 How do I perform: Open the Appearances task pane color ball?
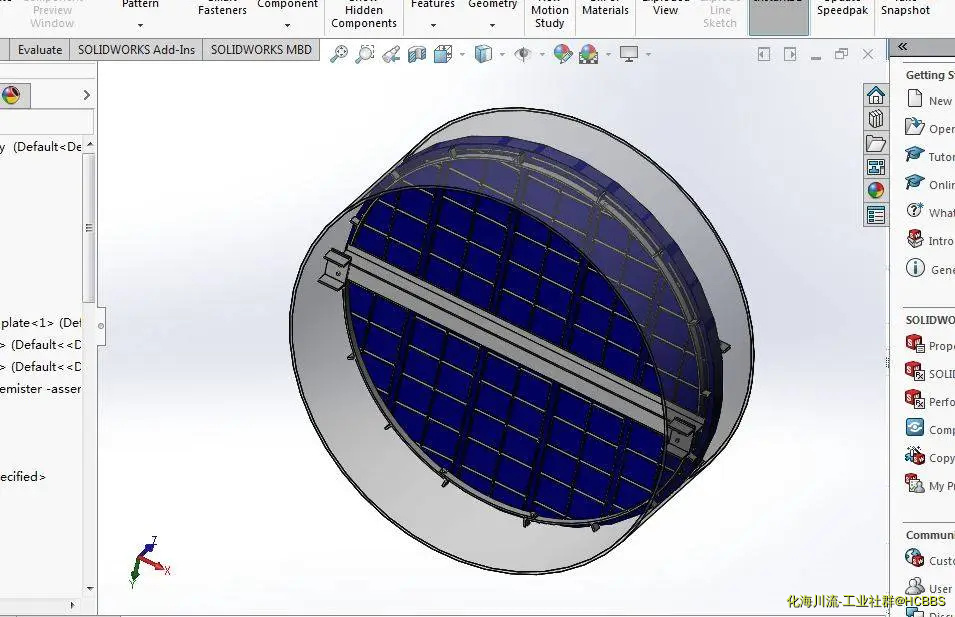pyautogui.click(x=876, y=191)
